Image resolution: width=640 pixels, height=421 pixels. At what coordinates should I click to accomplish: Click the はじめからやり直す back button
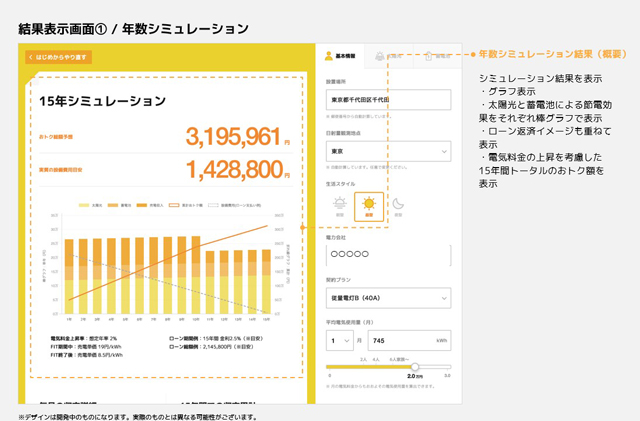pos(58,57)
